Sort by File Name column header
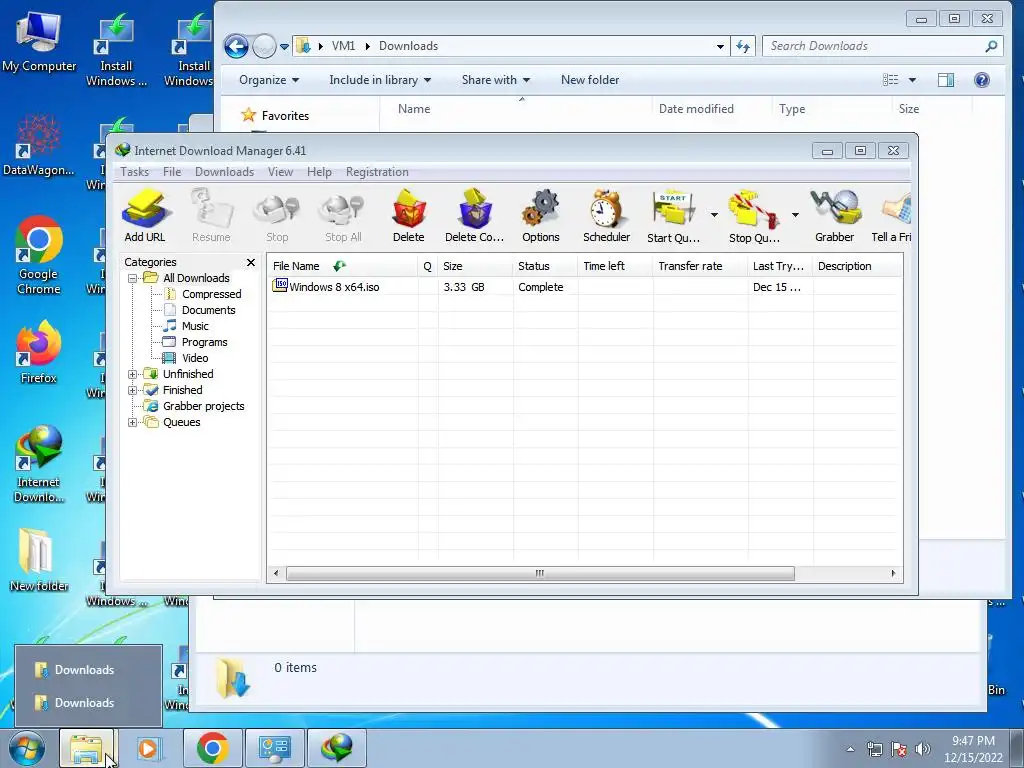This screenshot has width=1024, height=768. point(343,266)
